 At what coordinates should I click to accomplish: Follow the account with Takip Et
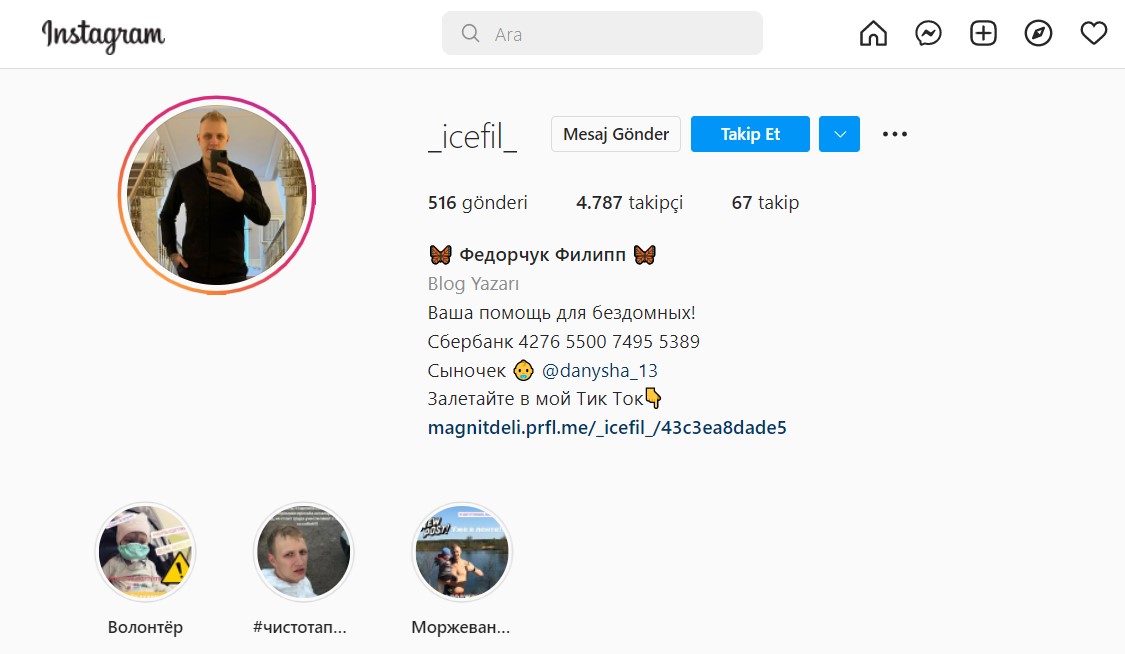coord(750,134)
